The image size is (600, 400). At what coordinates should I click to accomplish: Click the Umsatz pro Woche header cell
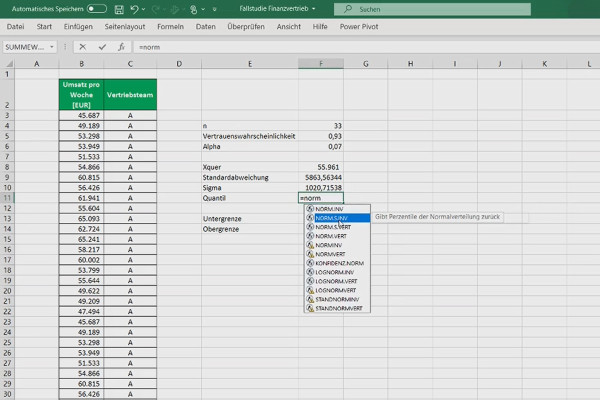(x=81, y=95)
